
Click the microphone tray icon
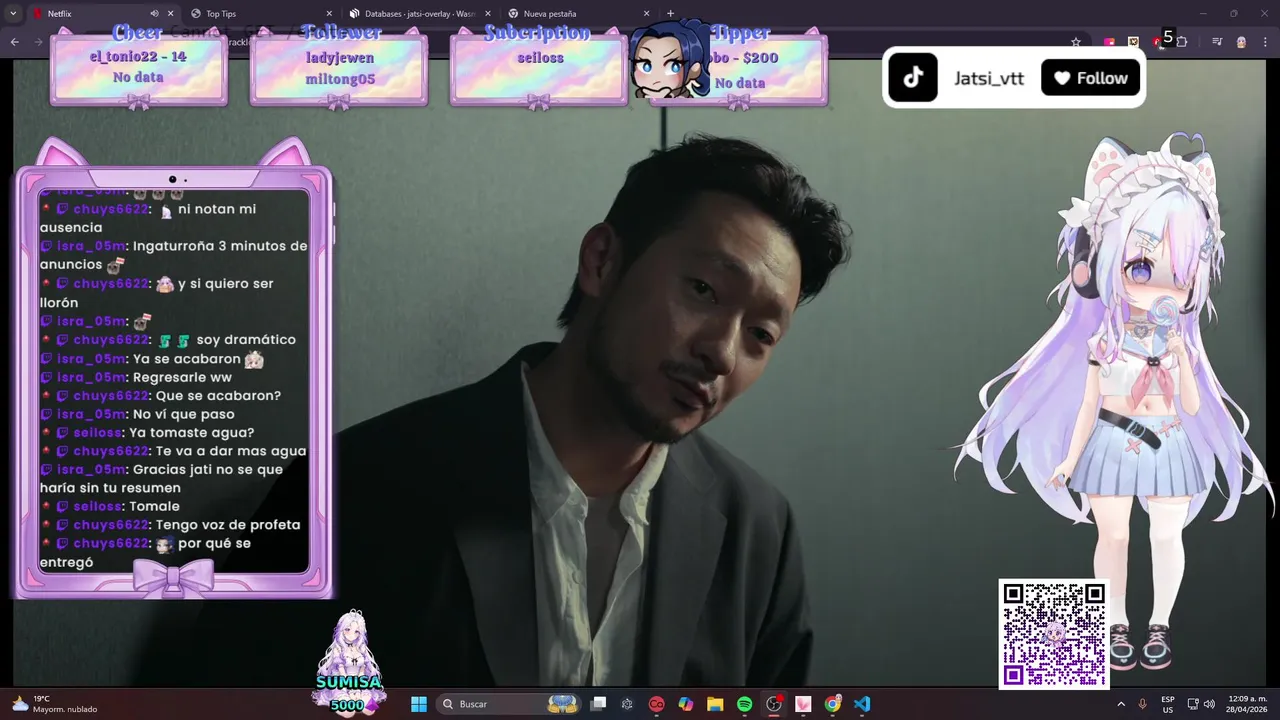pos(1143,704)
